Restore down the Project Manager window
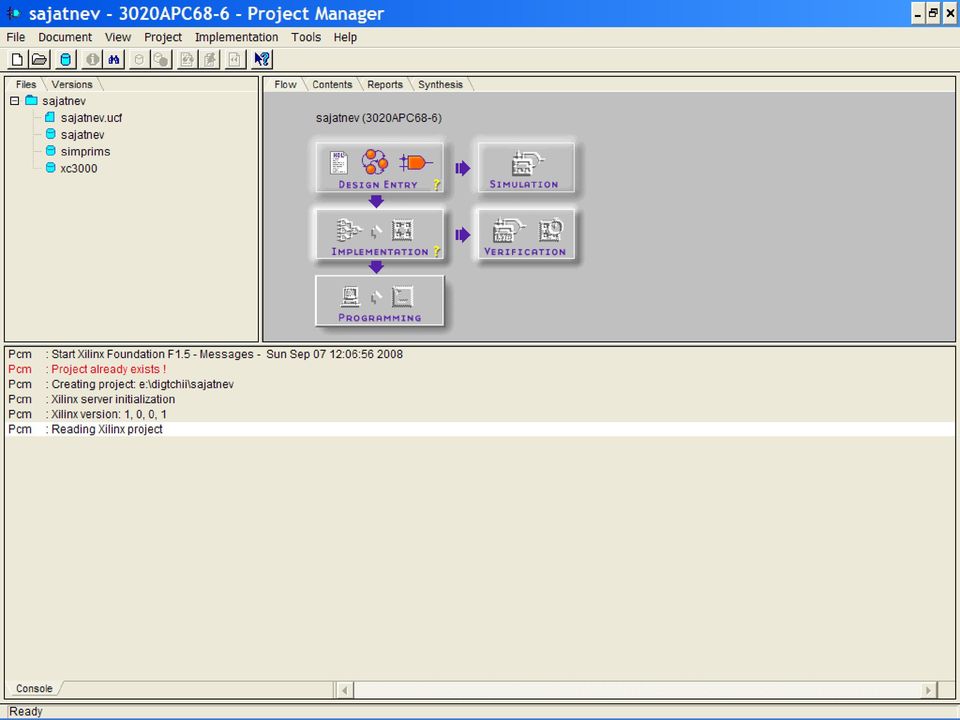Screen dimensions: 960x720 pos(933,13)
